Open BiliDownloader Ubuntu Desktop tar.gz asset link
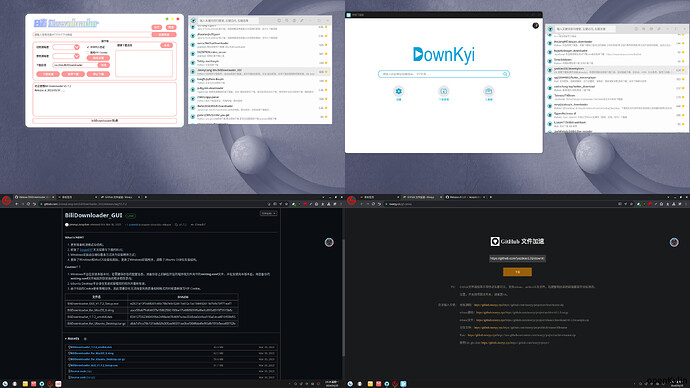690x388 pixels. point(97,359)
